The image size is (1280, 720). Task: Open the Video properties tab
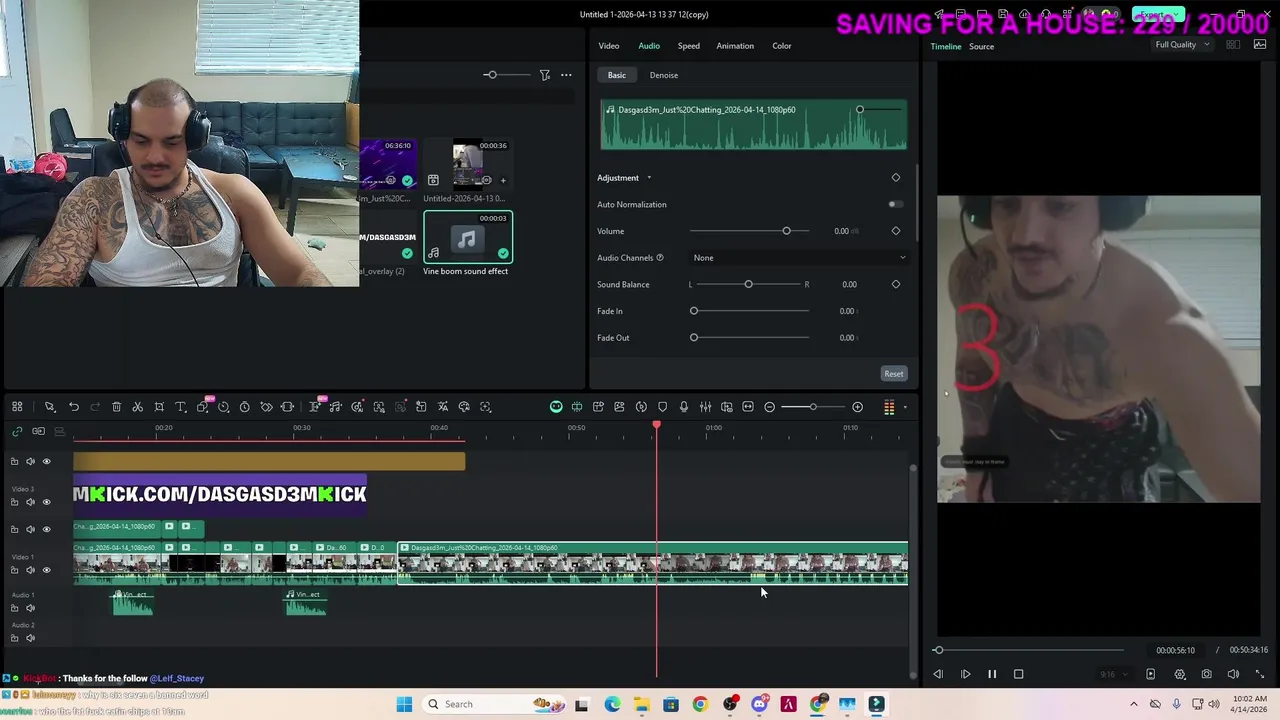[x=609, y=46]
